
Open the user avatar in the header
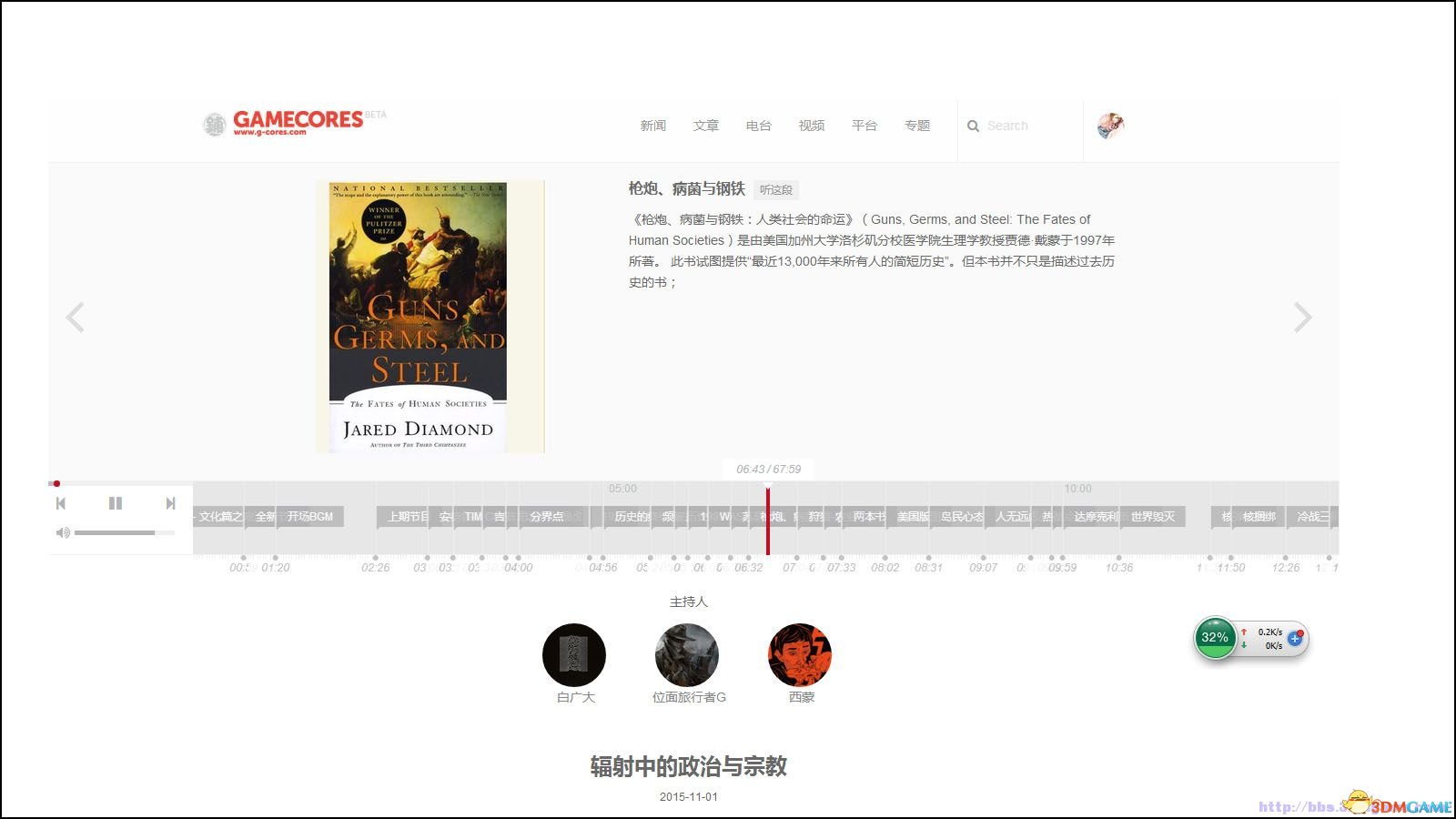(1110, 126)
